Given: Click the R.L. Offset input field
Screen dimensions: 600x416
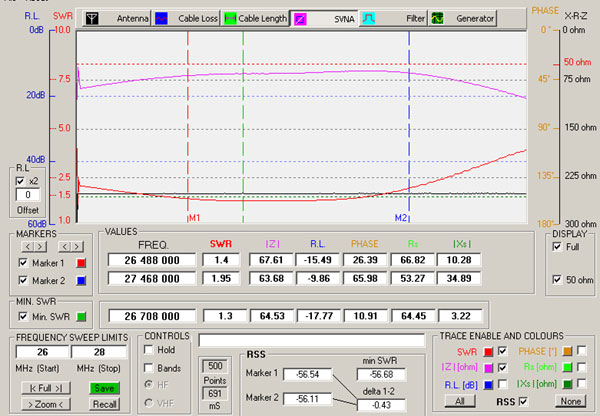Looking at the screenshot, I should pyautogui.click(x=28, y=195).
